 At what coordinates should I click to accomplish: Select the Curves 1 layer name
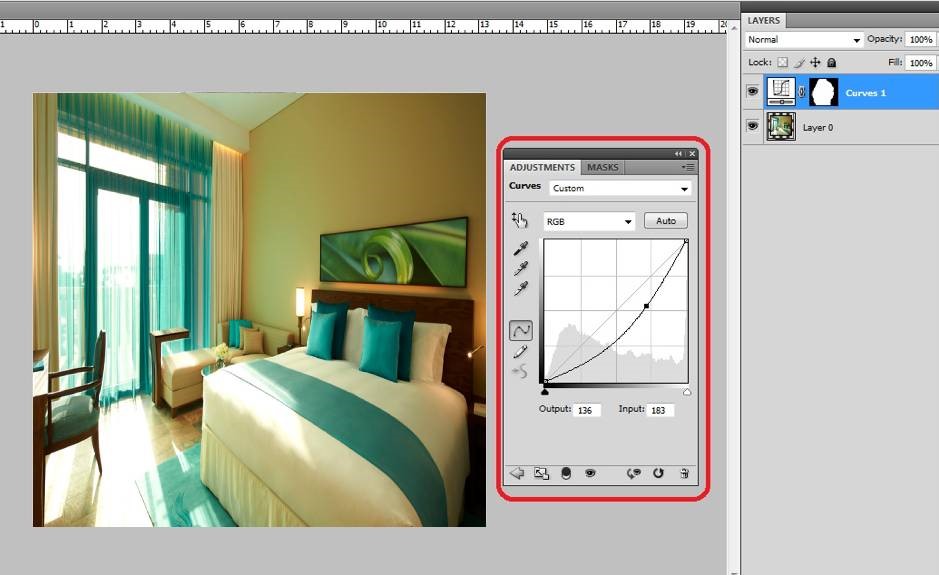tap(865, 93)
